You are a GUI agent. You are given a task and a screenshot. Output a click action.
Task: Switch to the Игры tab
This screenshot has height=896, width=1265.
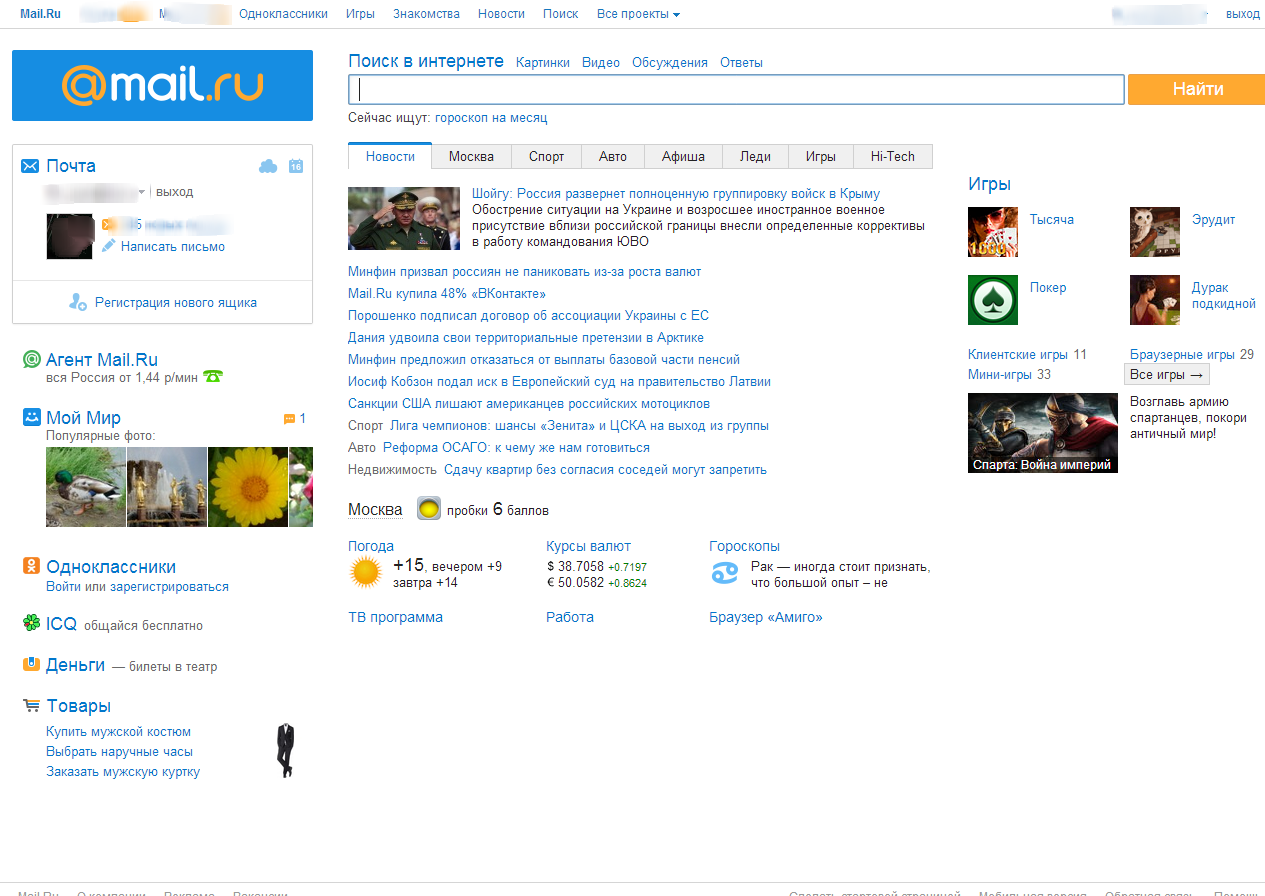pos(821,156)
